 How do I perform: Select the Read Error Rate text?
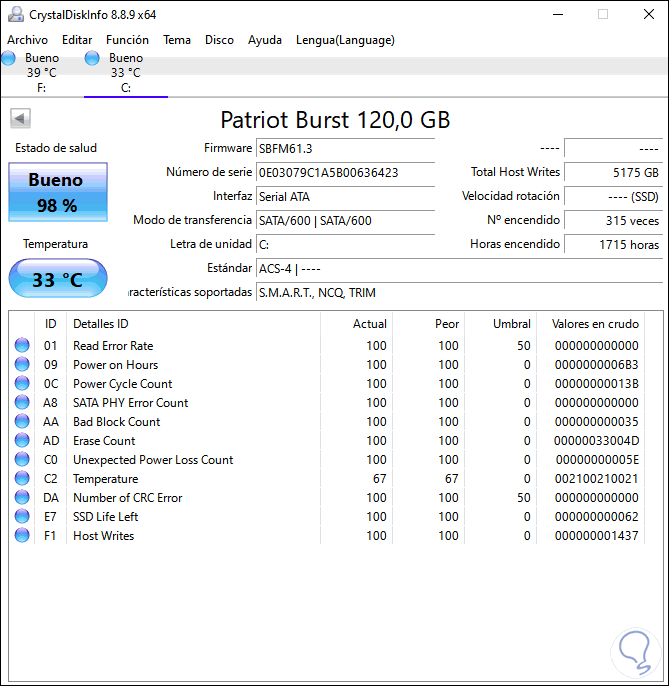(113, 346)
